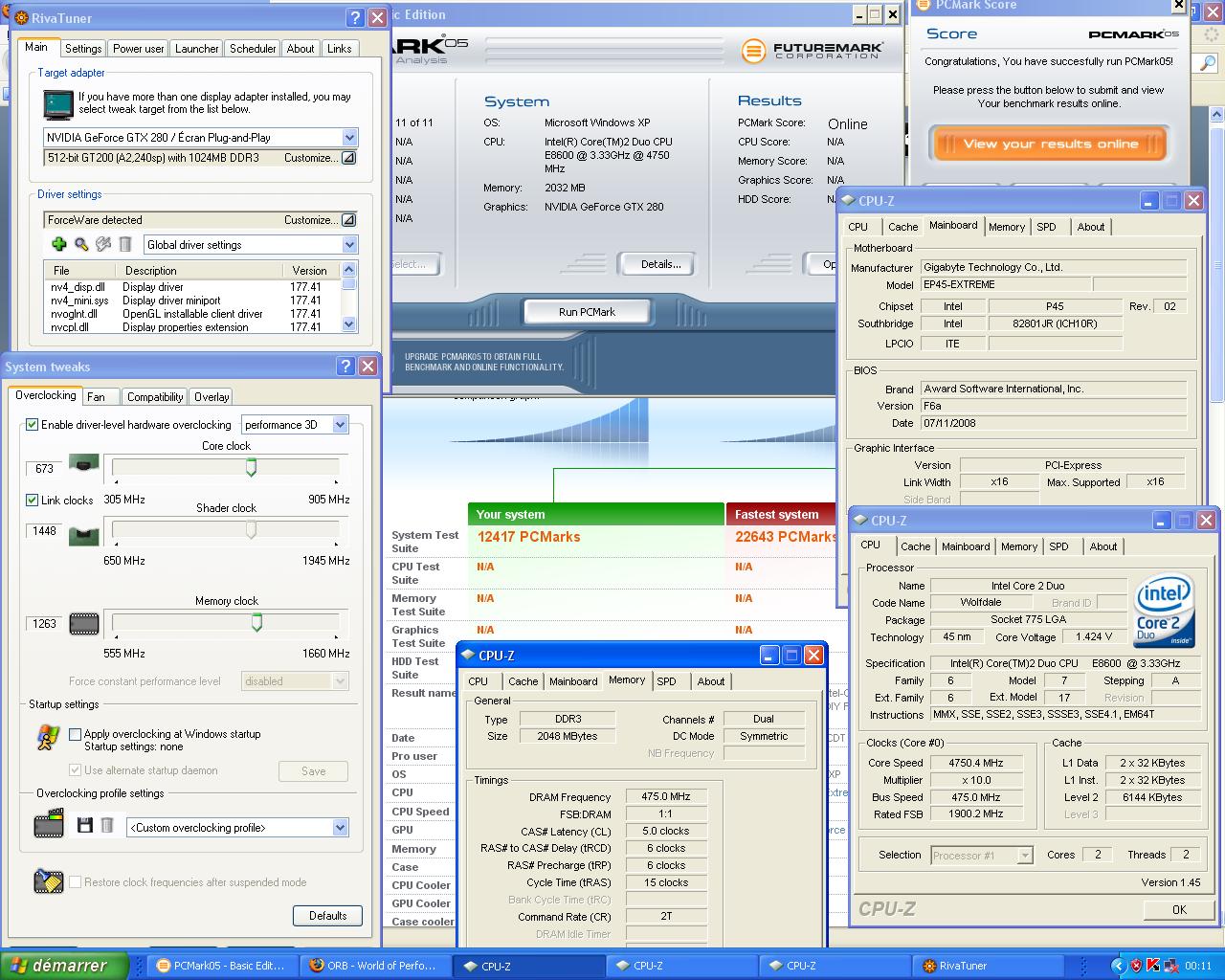
Task: Open Customize arrow for the GT200 adapter
Action: point(348,158)
